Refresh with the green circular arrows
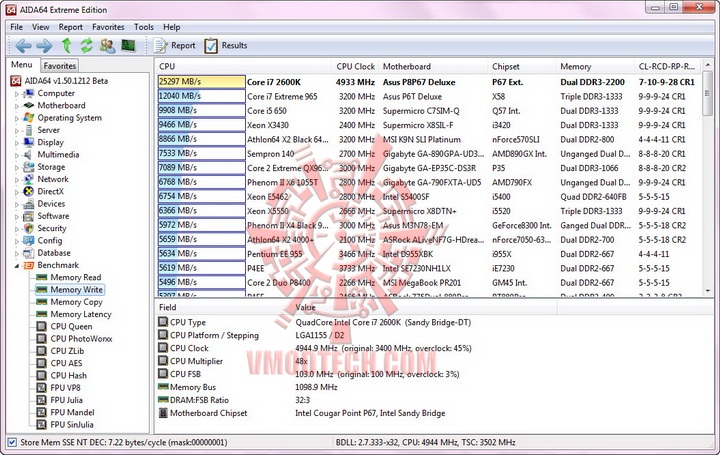 coord(86,45)
